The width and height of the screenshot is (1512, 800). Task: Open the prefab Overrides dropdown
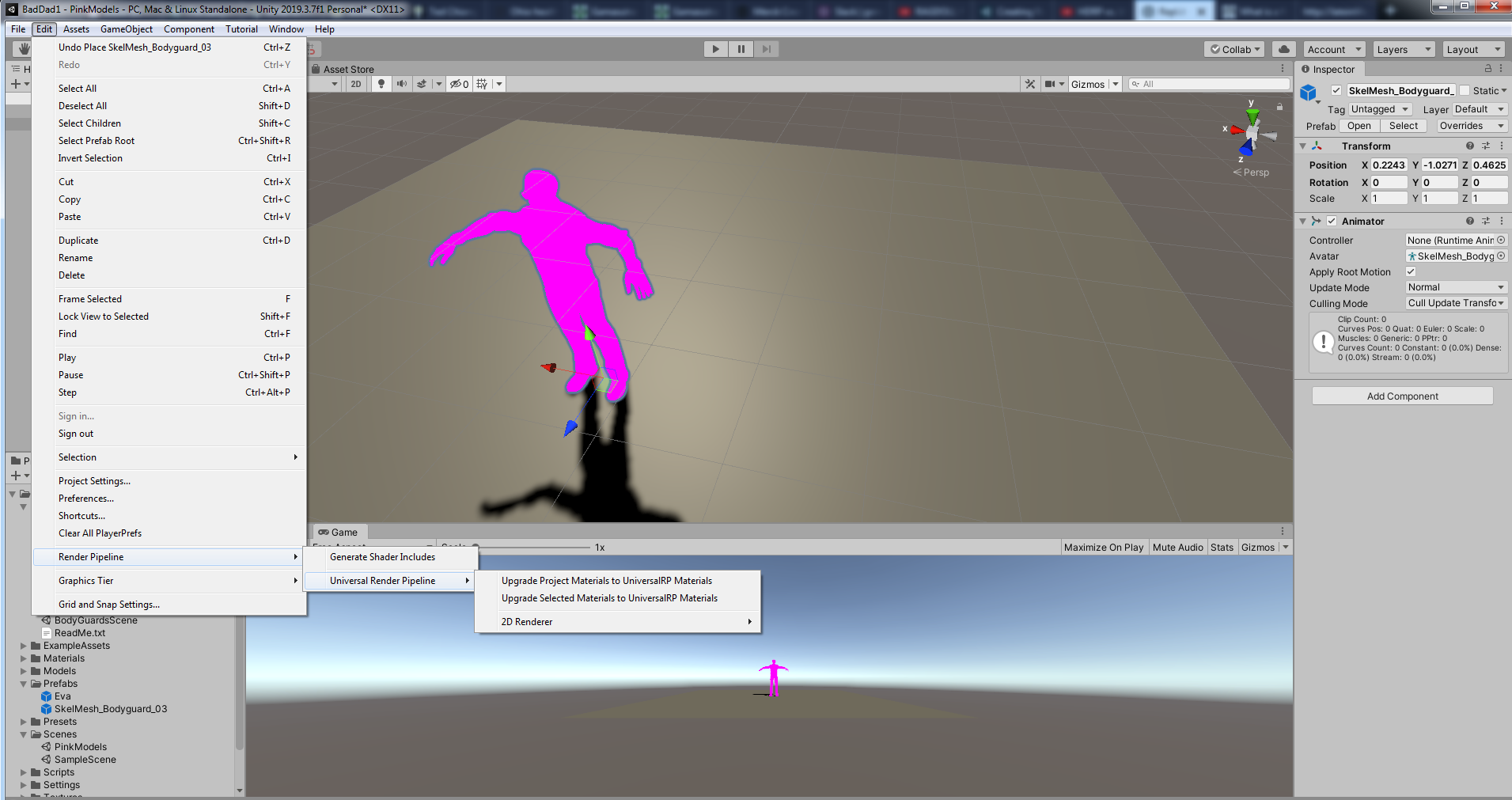[x=1472, y=126]
